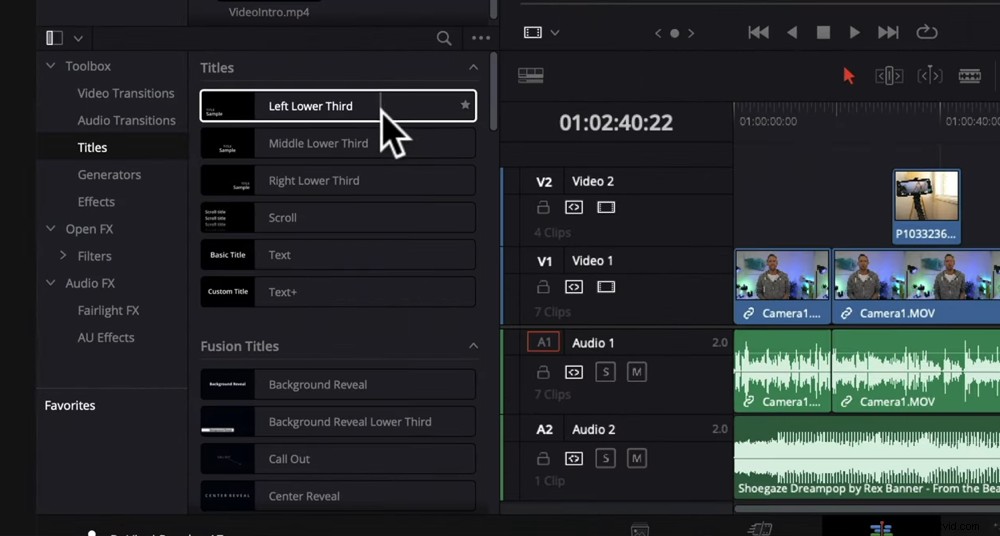Select the arrow Selection mode tool

pos(848,76)
